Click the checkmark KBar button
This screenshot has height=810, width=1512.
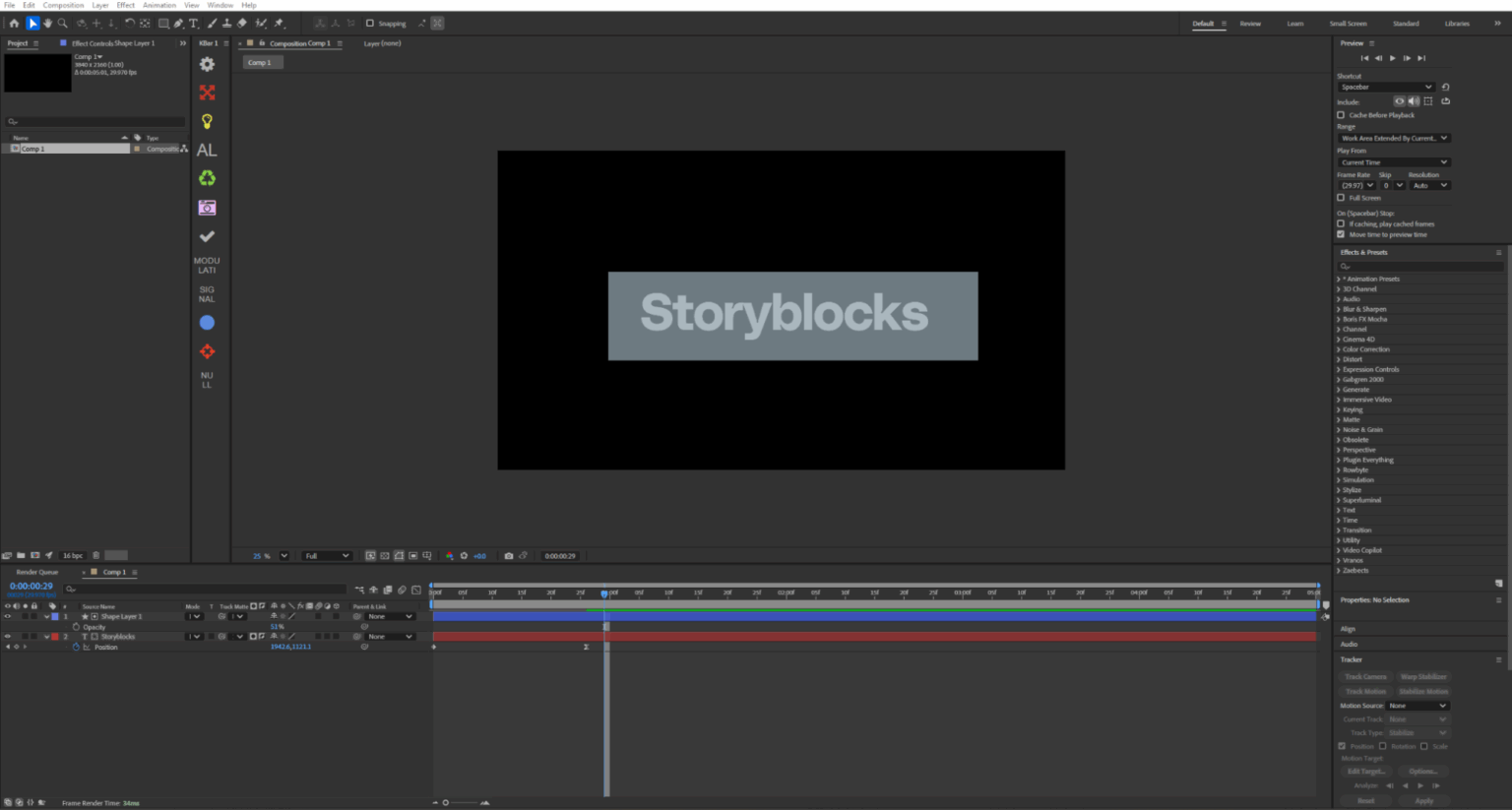207,236
